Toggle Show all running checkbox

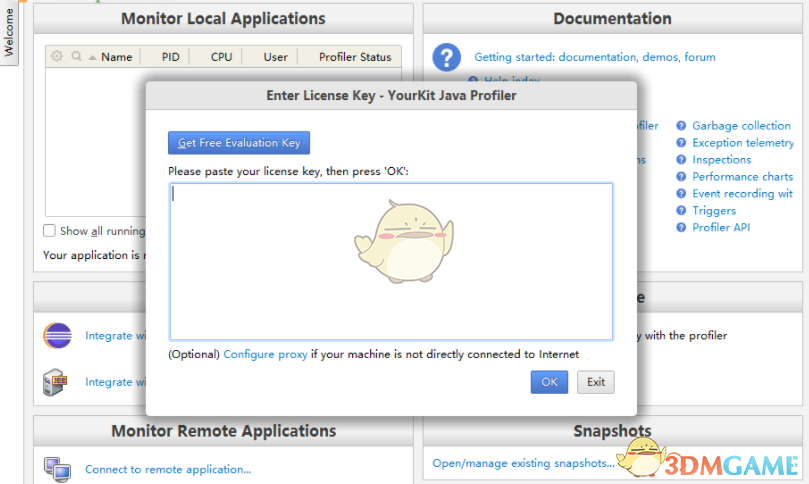[x=49, y=231]
